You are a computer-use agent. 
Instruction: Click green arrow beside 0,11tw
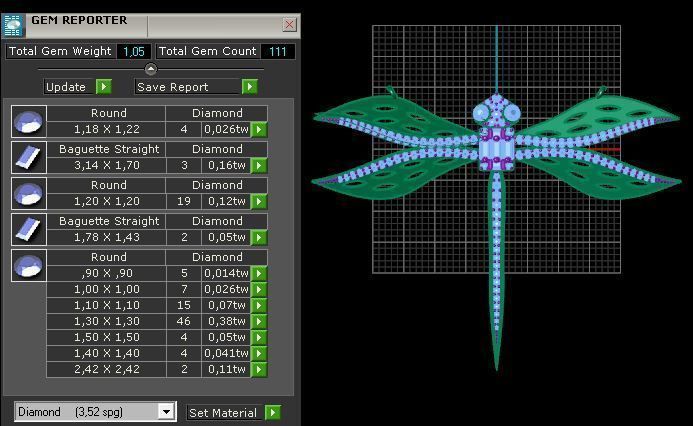click(259, 369)
